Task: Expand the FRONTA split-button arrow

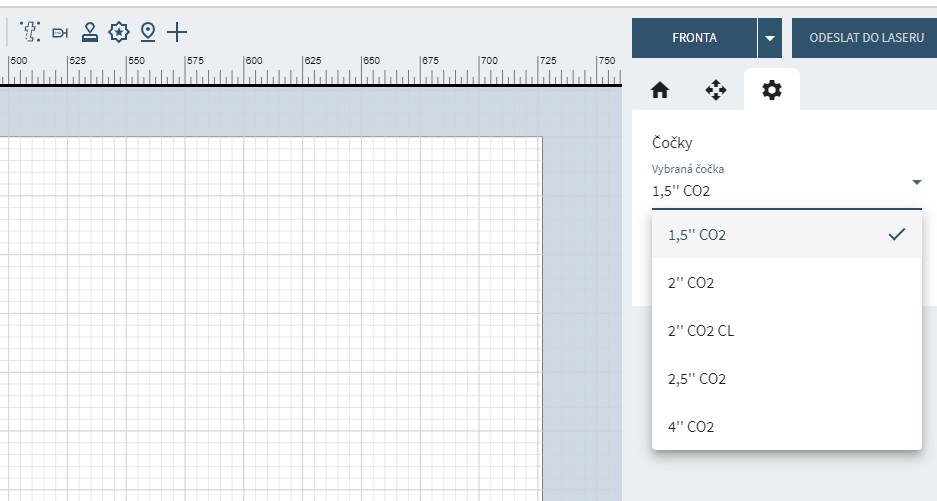Action: [769, 38]
